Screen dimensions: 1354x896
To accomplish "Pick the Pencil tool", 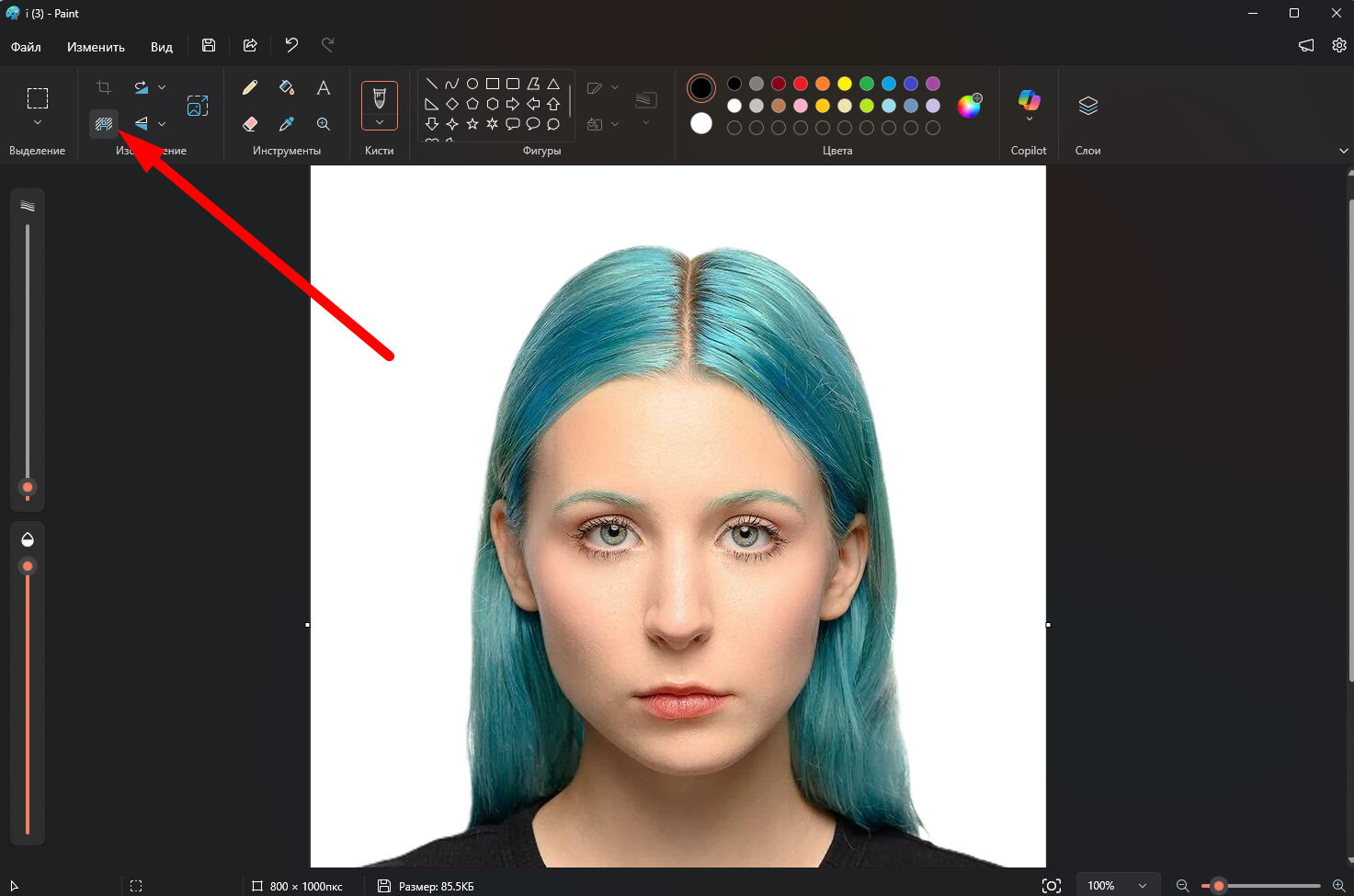I will coord(250,87).
